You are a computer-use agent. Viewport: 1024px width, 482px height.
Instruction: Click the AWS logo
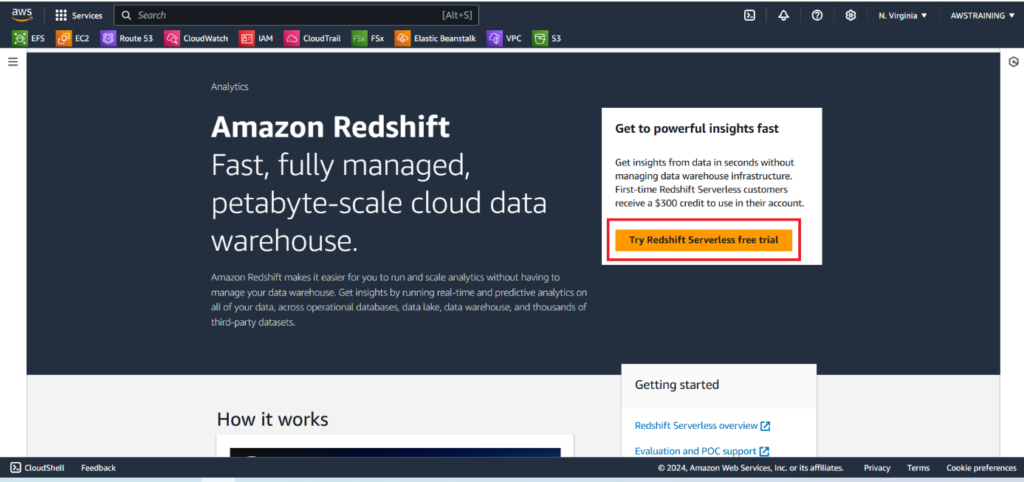point(22,15)
